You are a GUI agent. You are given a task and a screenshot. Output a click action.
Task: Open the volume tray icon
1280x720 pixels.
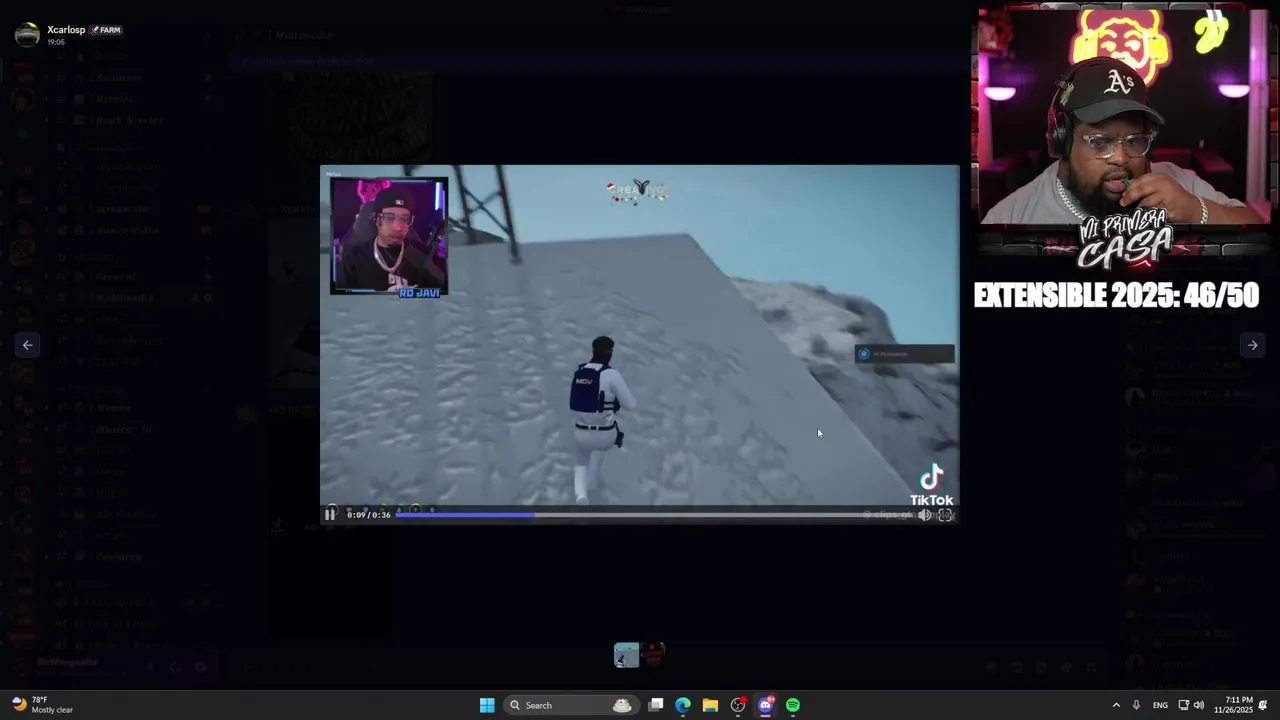click(1199, 705)
